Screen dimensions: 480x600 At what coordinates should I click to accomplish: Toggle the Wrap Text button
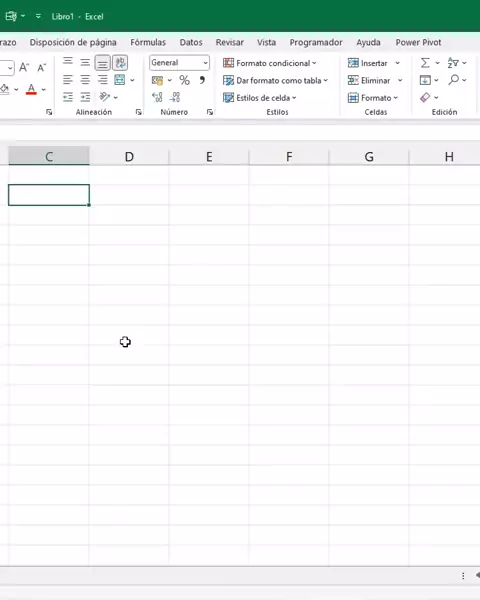point(120,63)
